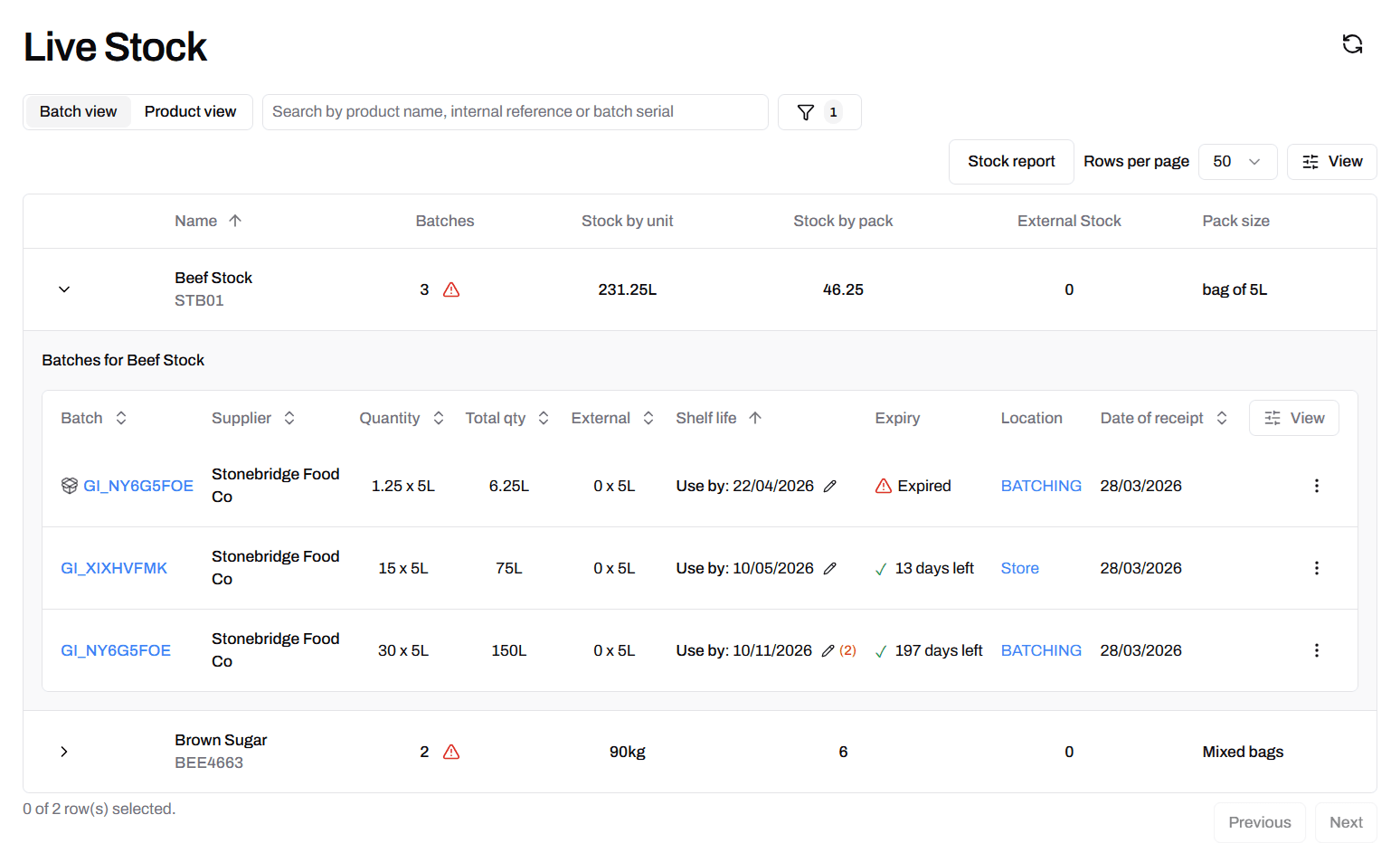Edit shelf life pencil for 10/05/2026 batch
The height and width of the screenshot is (843, 1400).
coord(830,569)
